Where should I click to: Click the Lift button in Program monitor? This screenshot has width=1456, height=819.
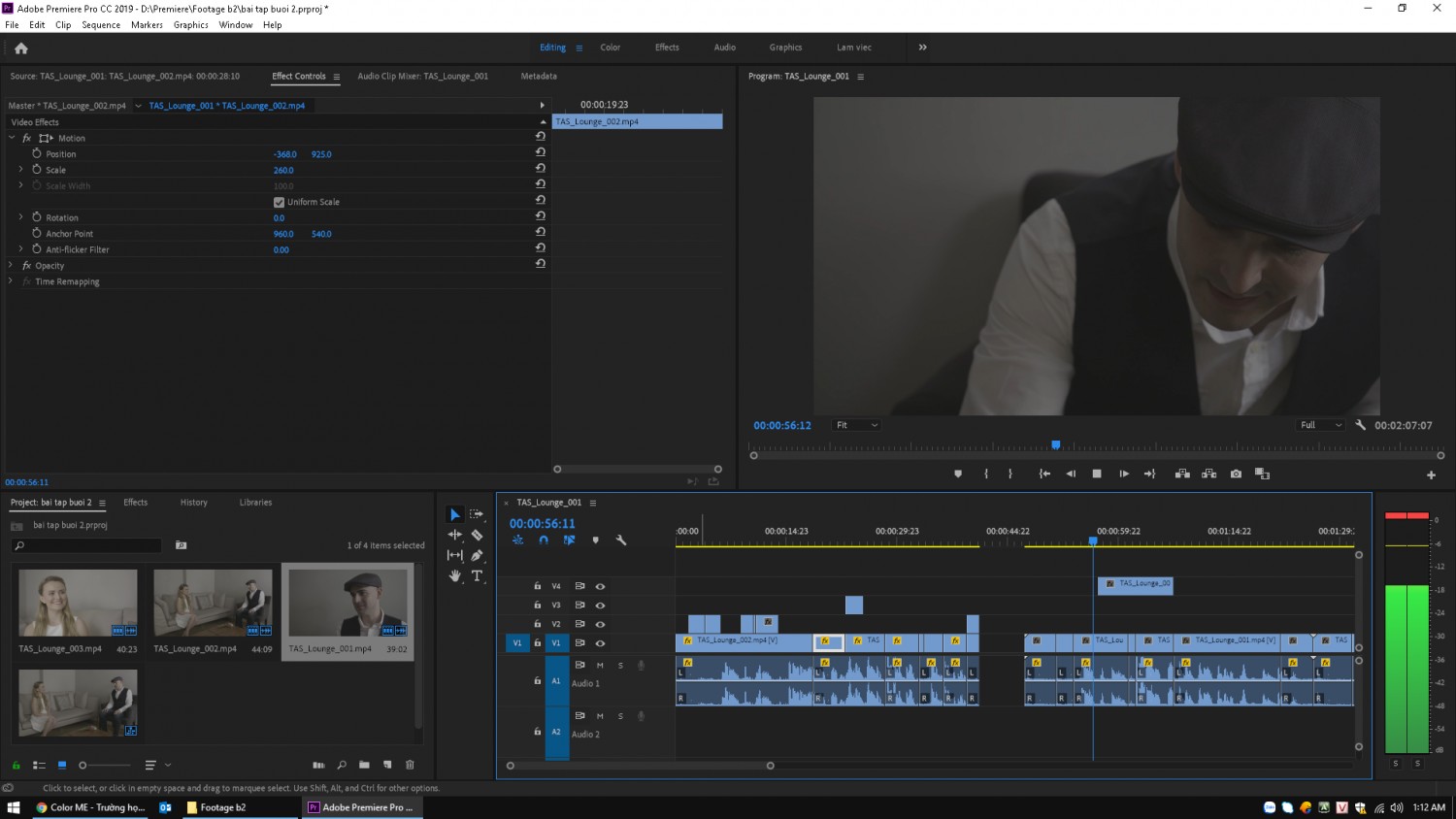tap(1182, 474)
